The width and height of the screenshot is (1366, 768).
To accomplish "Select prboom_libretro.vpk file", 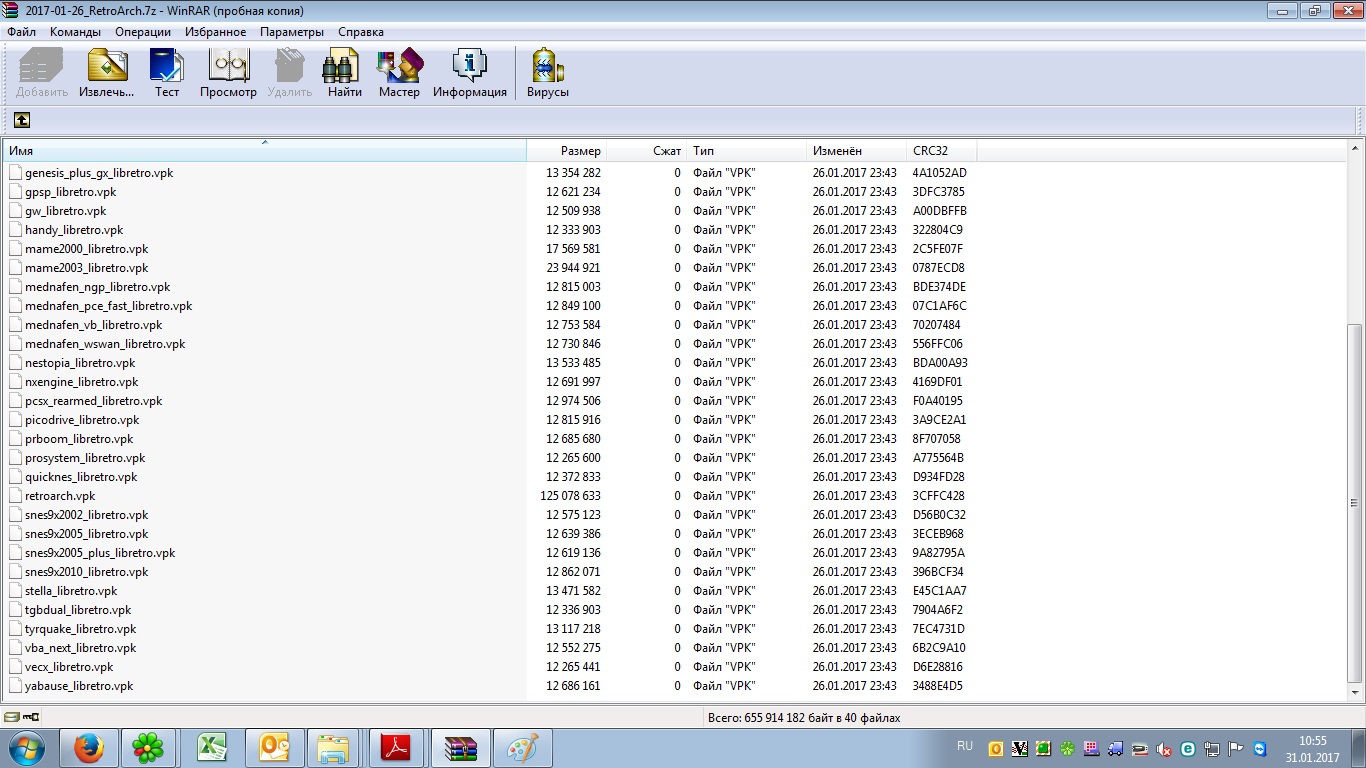I will (x=79, y=439).
